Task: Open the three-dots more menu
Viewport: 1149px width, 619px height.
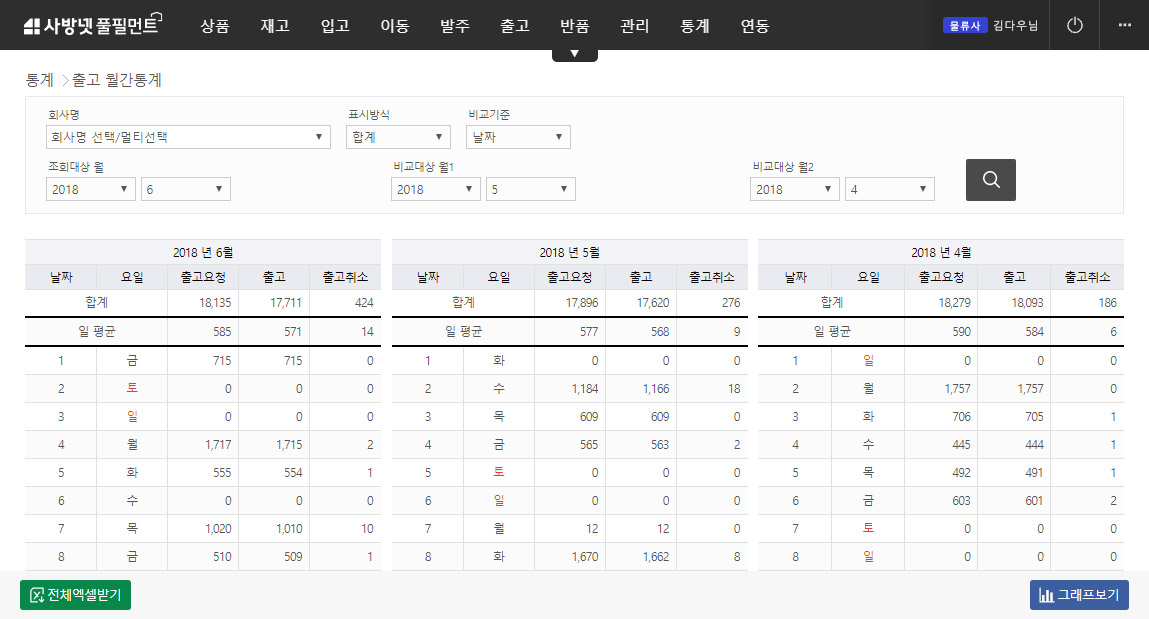Action: point(1124,26)
